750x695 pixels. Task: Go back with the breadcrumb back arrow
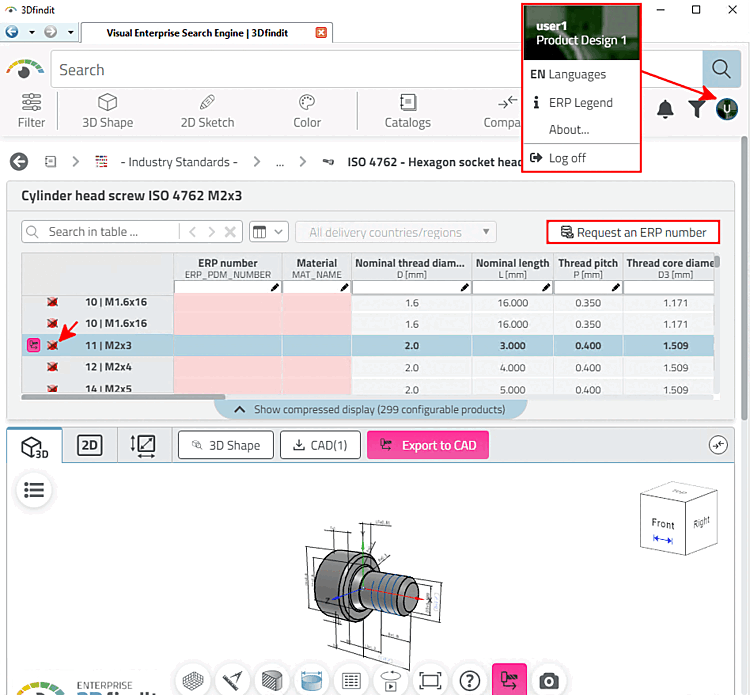tap(19, 162)
